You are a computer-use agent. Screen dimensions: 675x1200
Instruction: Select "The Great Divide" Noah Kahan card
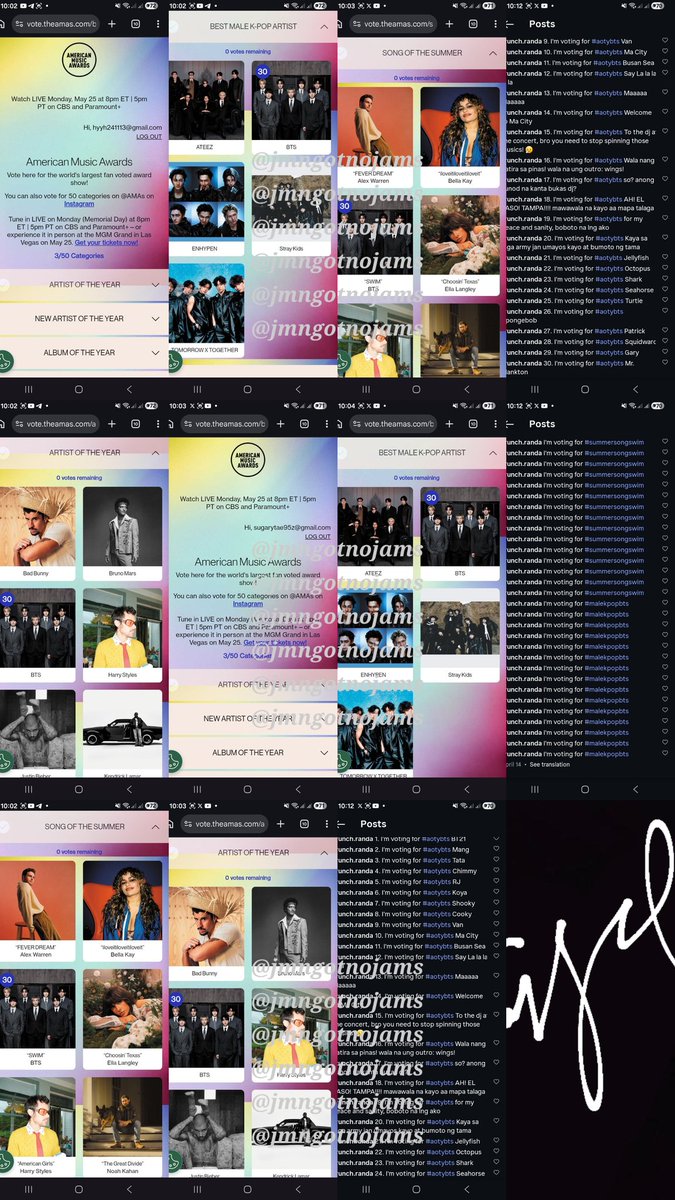[122, 1128]
